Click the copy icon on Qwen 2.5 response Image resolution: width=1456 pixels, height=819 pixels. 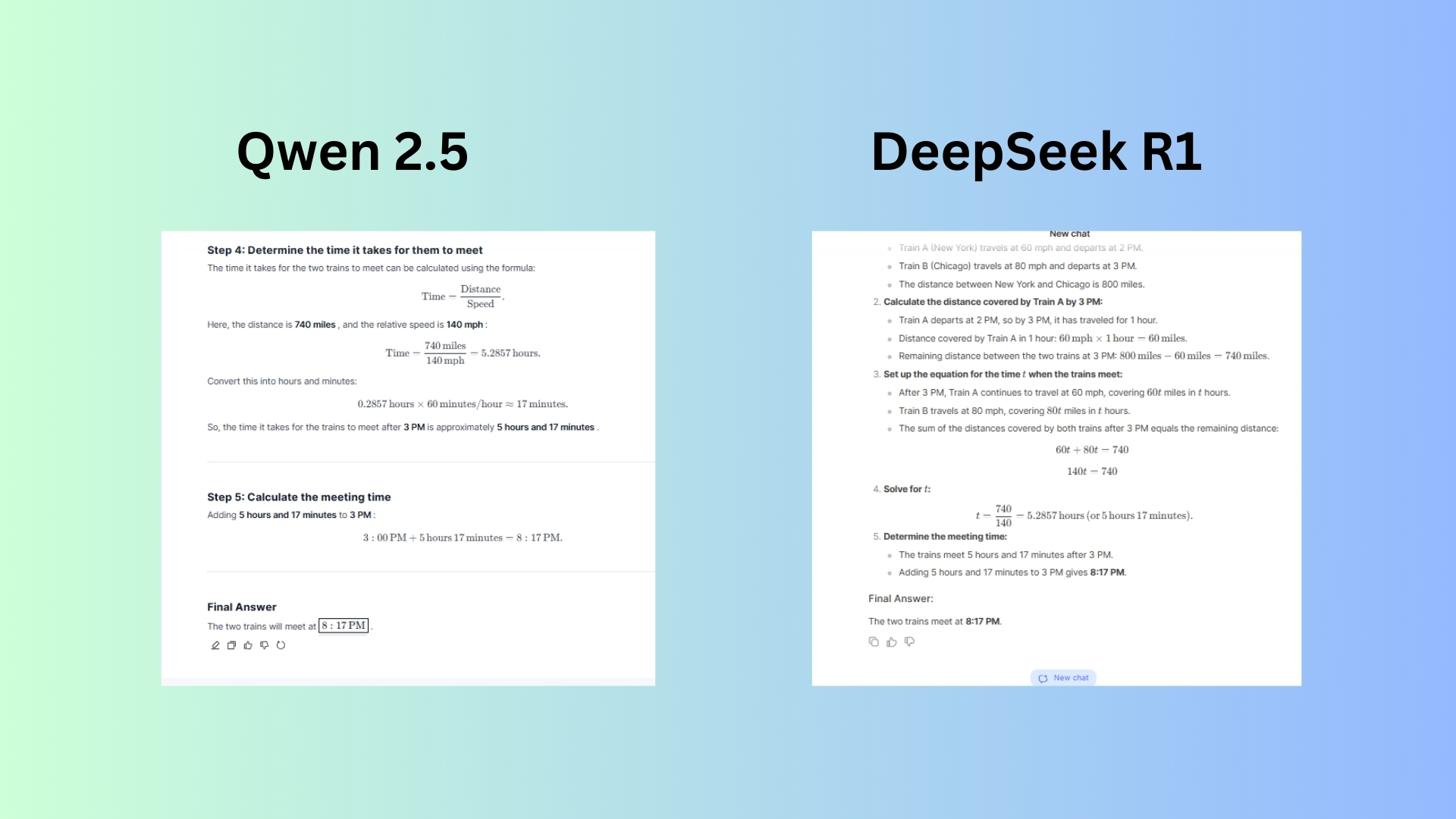231,645
